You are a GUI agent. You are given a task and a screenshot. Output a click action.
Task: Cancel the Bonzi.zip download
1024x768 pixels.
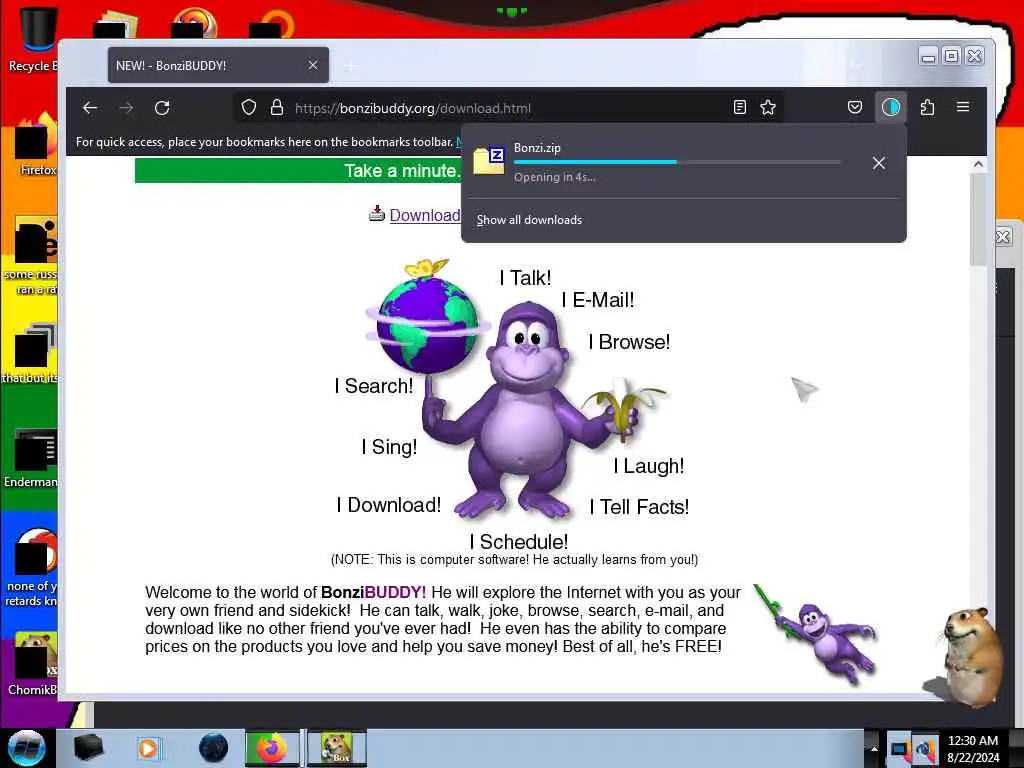[879, 163]
